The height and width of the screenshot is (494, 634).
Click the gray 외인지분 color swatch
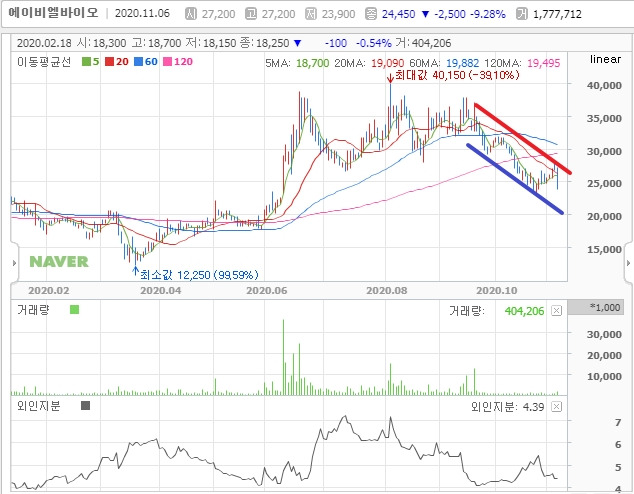coord(85,405)
